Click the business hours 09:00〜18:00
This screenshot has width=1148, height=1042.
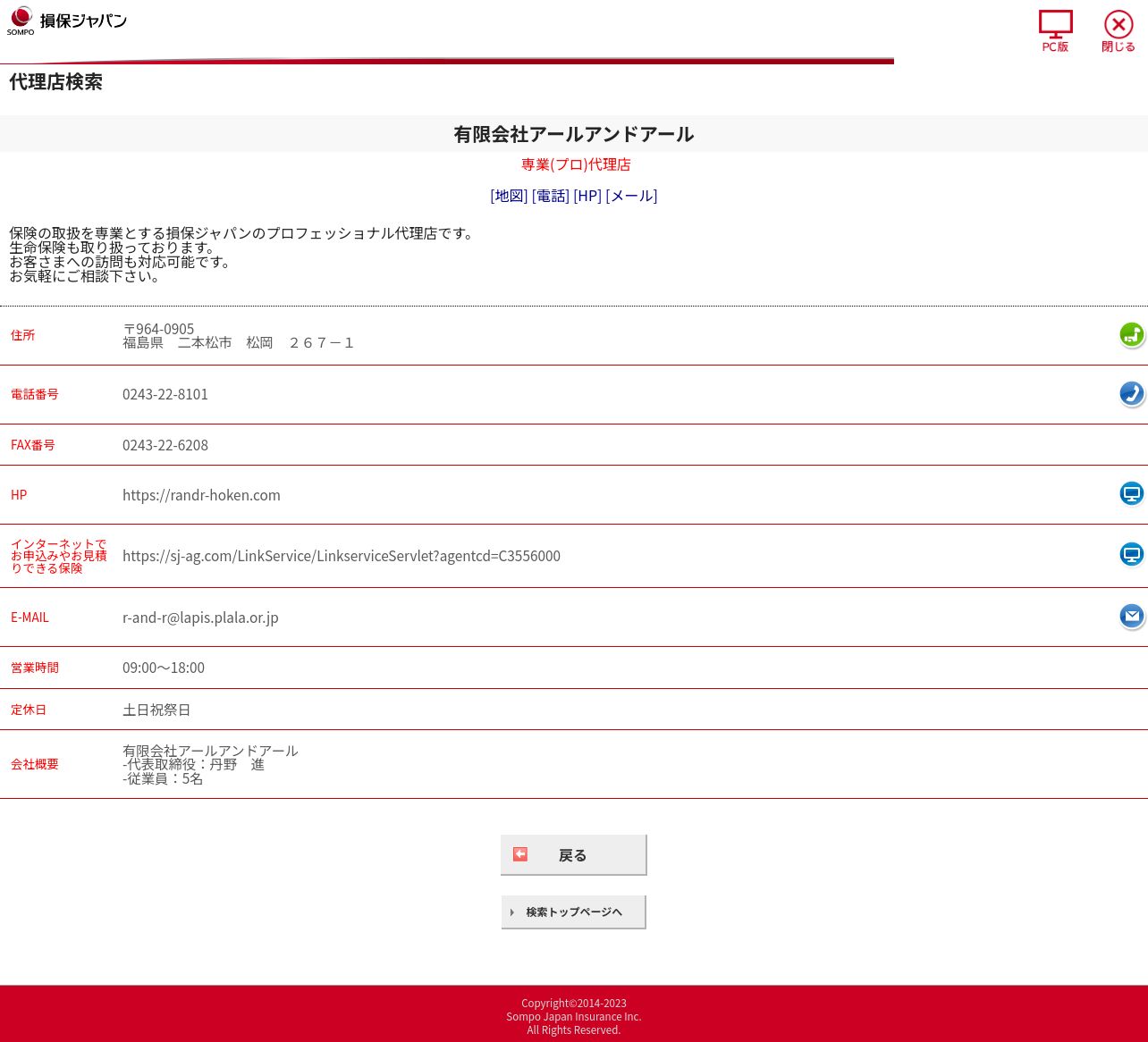(164, 668)
